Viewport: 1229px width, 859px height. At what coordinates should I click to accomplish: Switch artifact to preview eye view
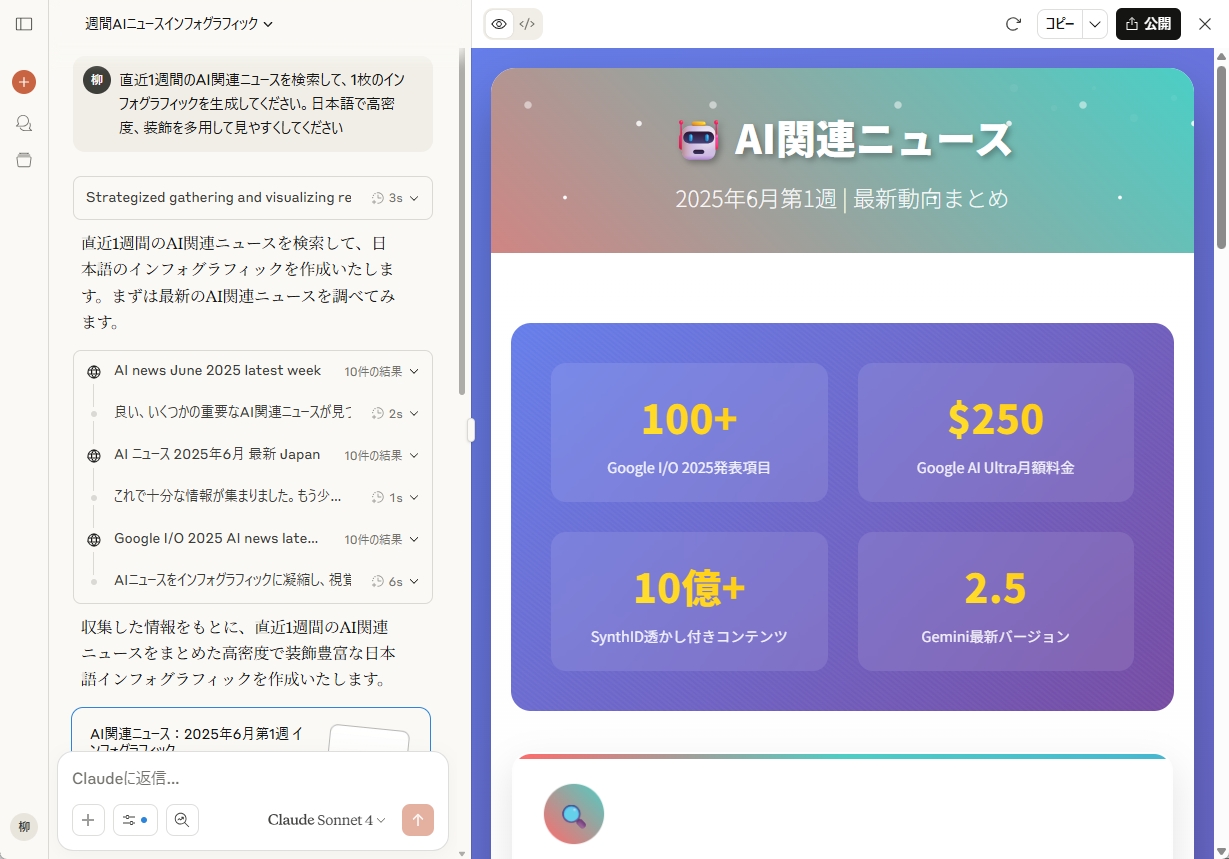click(499, 24)
